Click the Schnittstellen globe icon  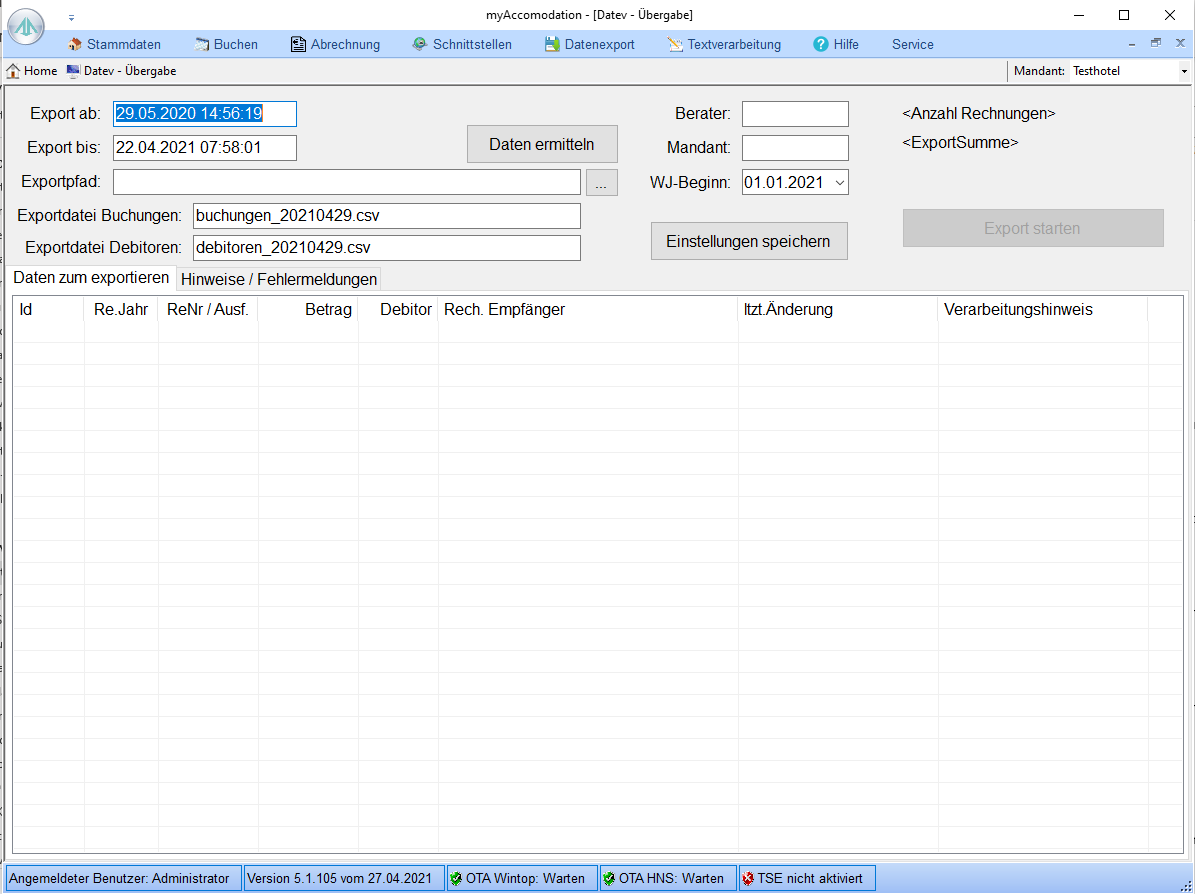point(420,44)
